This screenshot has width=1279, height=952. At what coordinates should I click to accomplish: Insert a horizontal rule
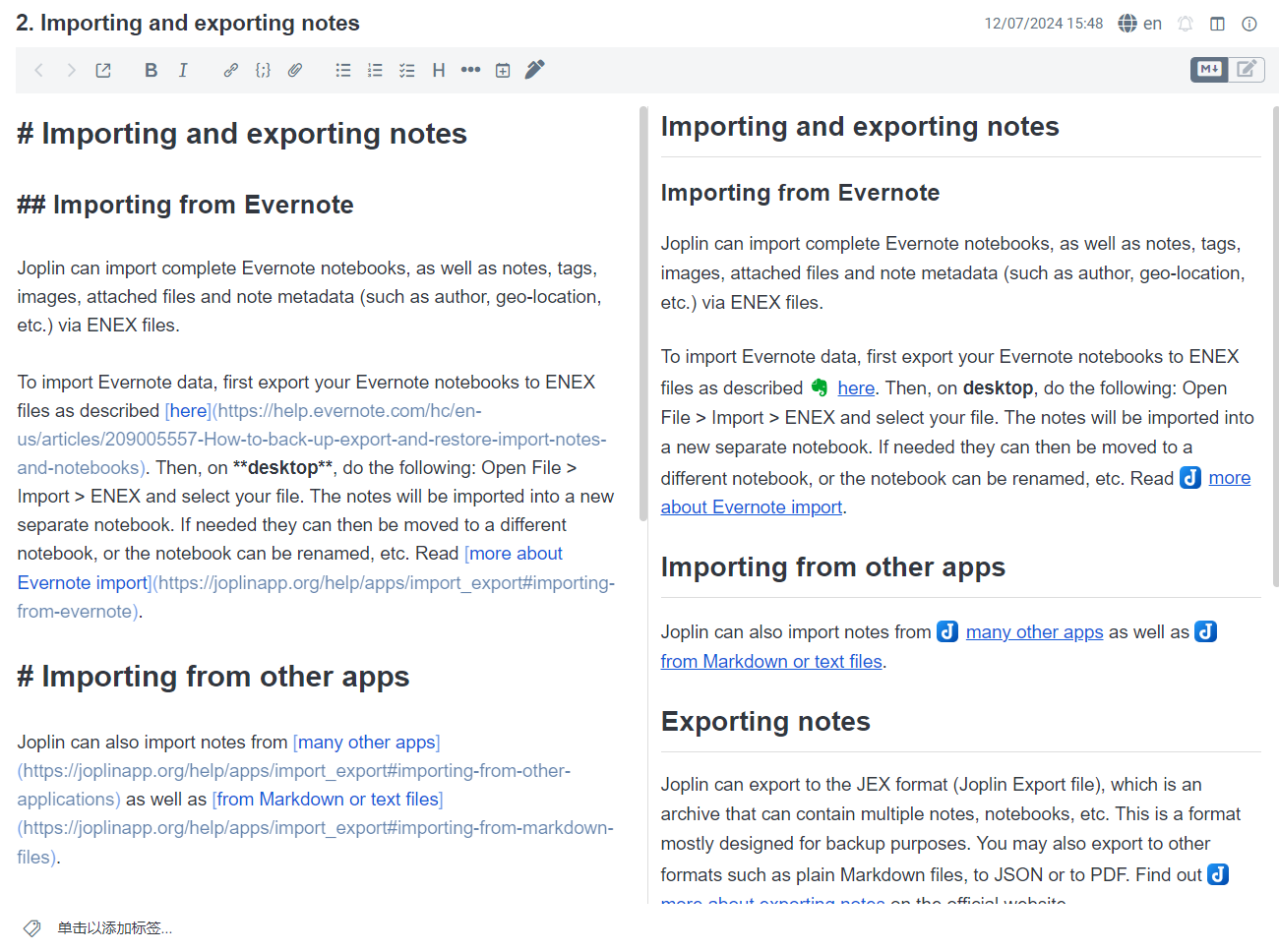(x=471, y=70)
